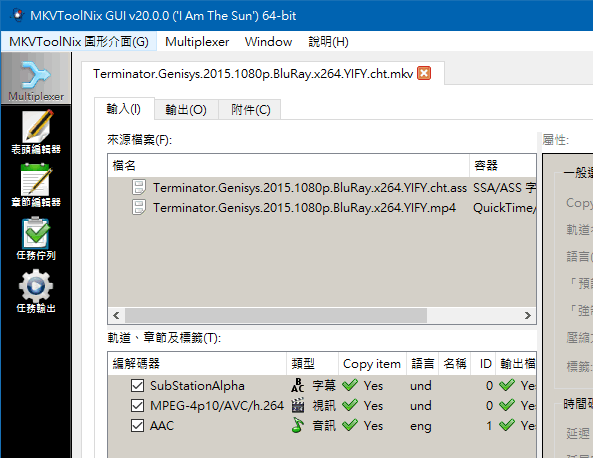Click und language cell of SubStationAlpha track
The image size is (593, 458).
(x=421, y=385)
